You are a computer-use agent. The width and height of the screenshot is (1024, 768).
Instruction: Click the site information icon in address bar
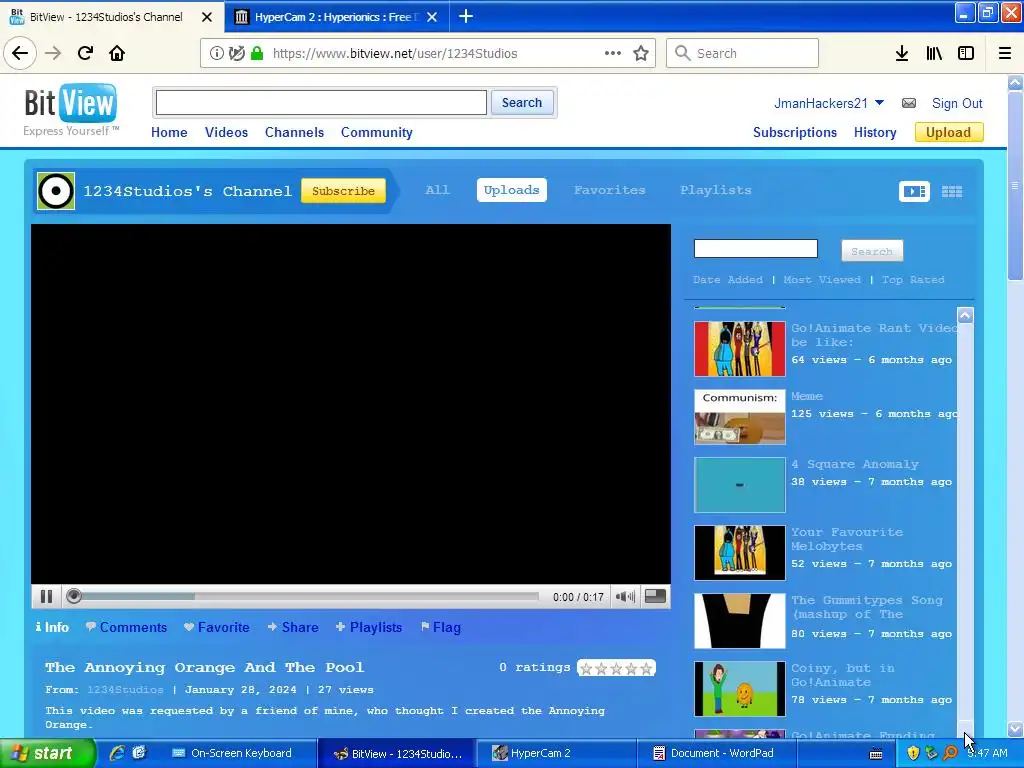(x=216, y=53)
